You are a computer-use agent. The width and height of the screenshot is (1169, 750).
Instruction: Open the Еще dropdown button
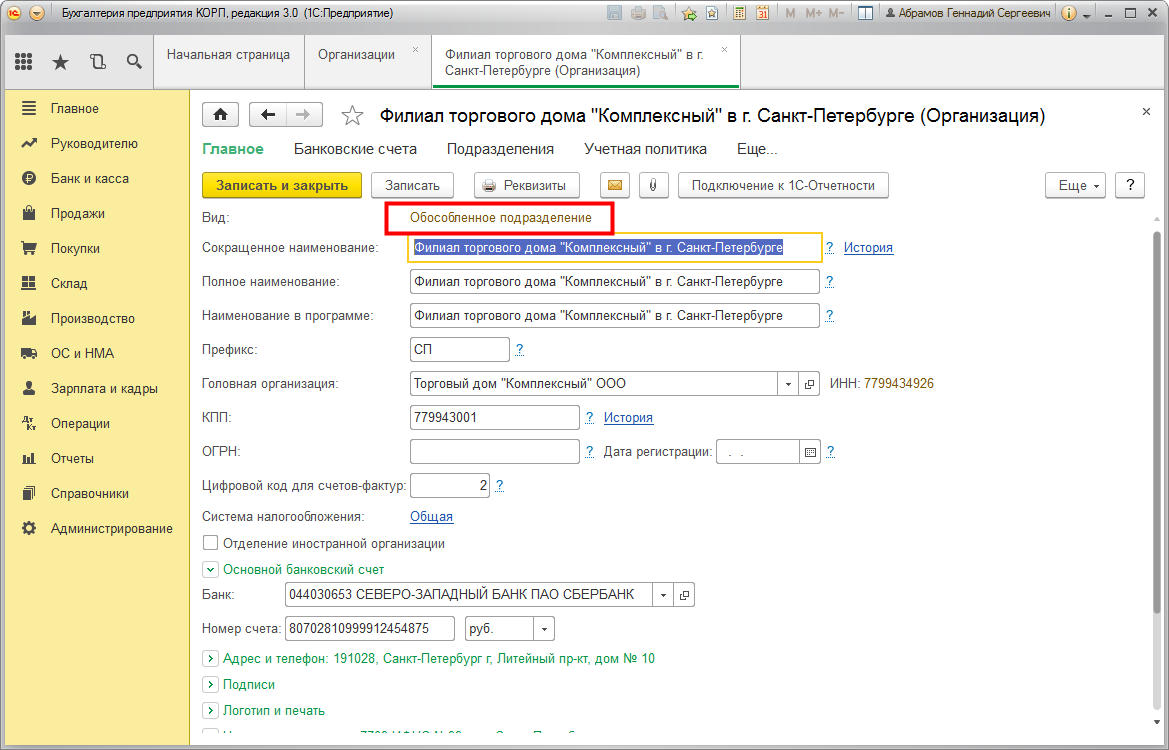[1077, 185]
